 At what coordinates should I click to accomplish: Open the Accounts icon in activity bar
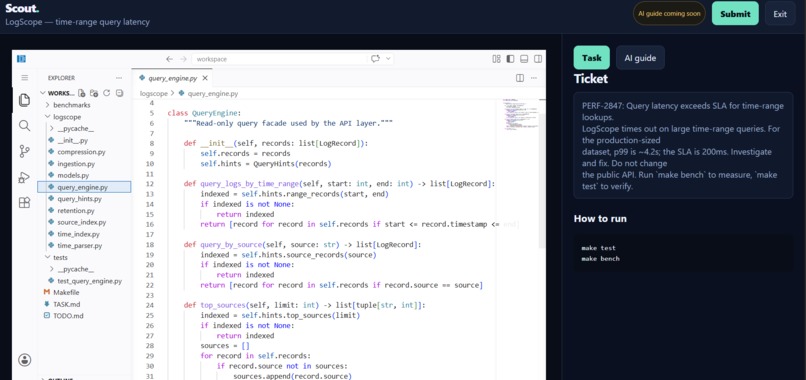[24, 360]
